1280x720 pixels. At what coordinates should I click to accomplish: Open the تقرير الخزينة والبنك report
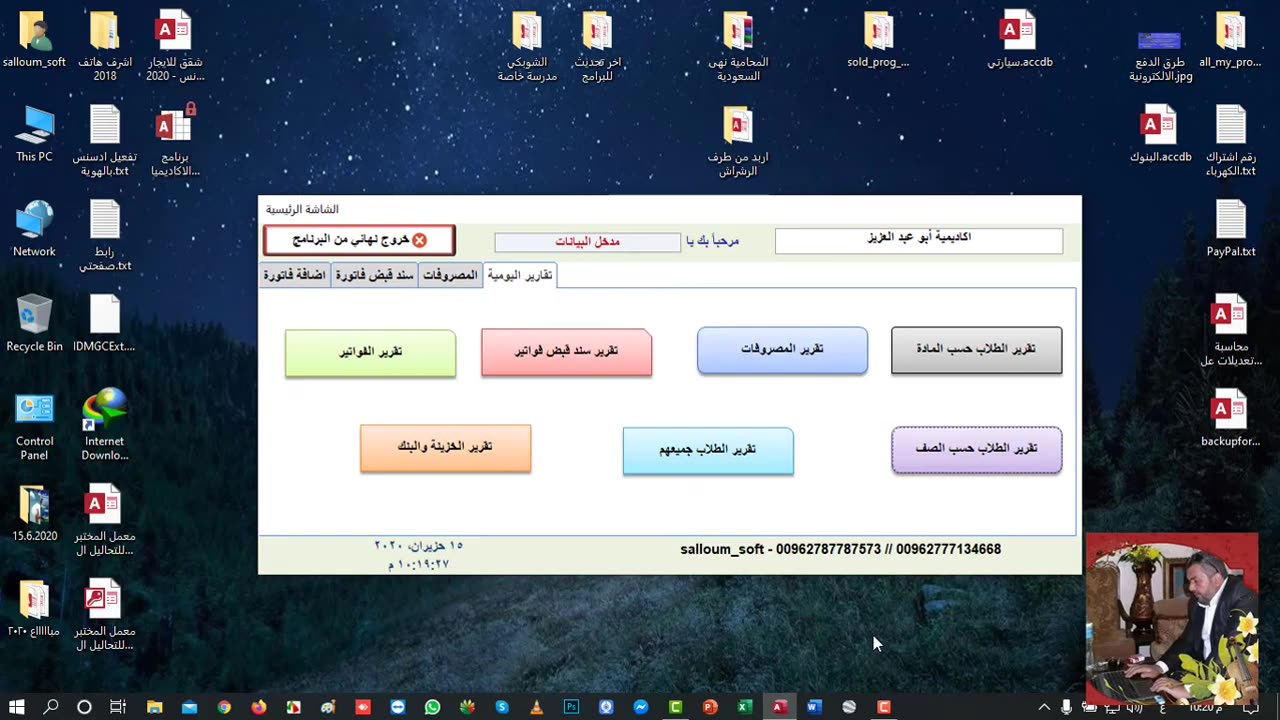pos(445,447)
